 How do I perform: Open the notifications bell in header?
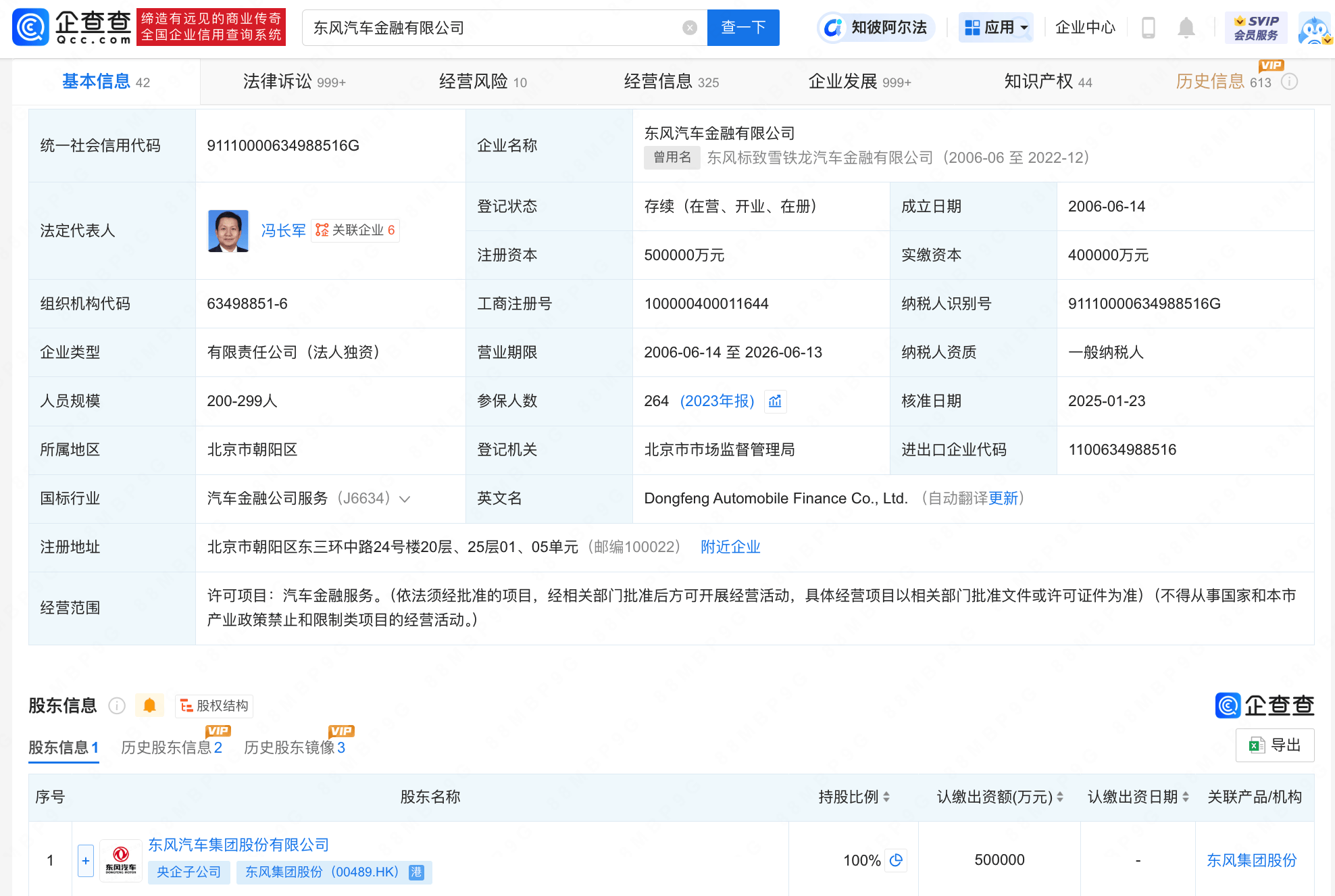[x=1186, y=28]
